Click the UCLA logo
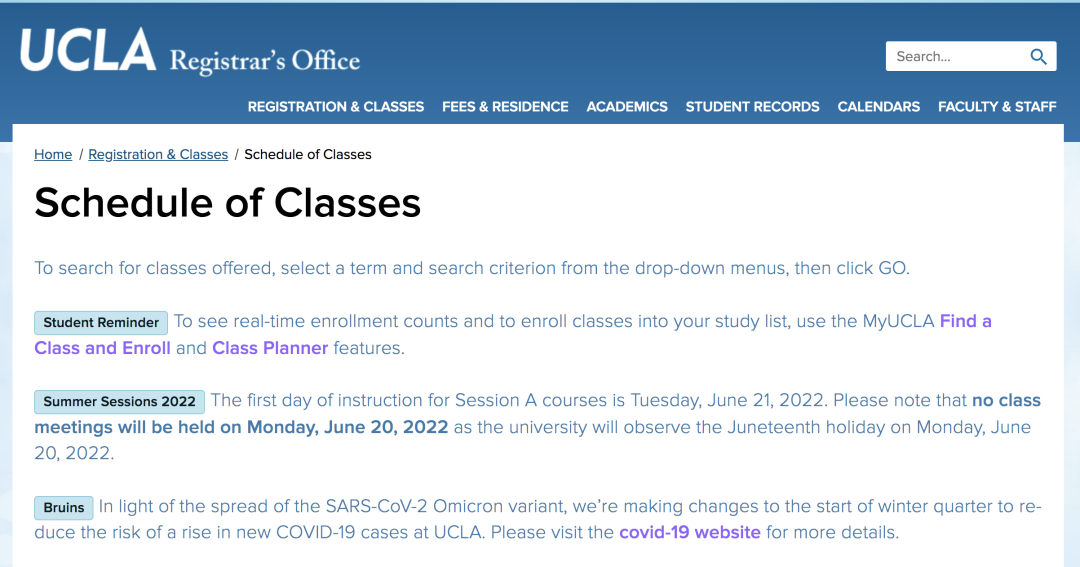The width and height of the screenshot is (1080, 567). click(x=88, y=52)
